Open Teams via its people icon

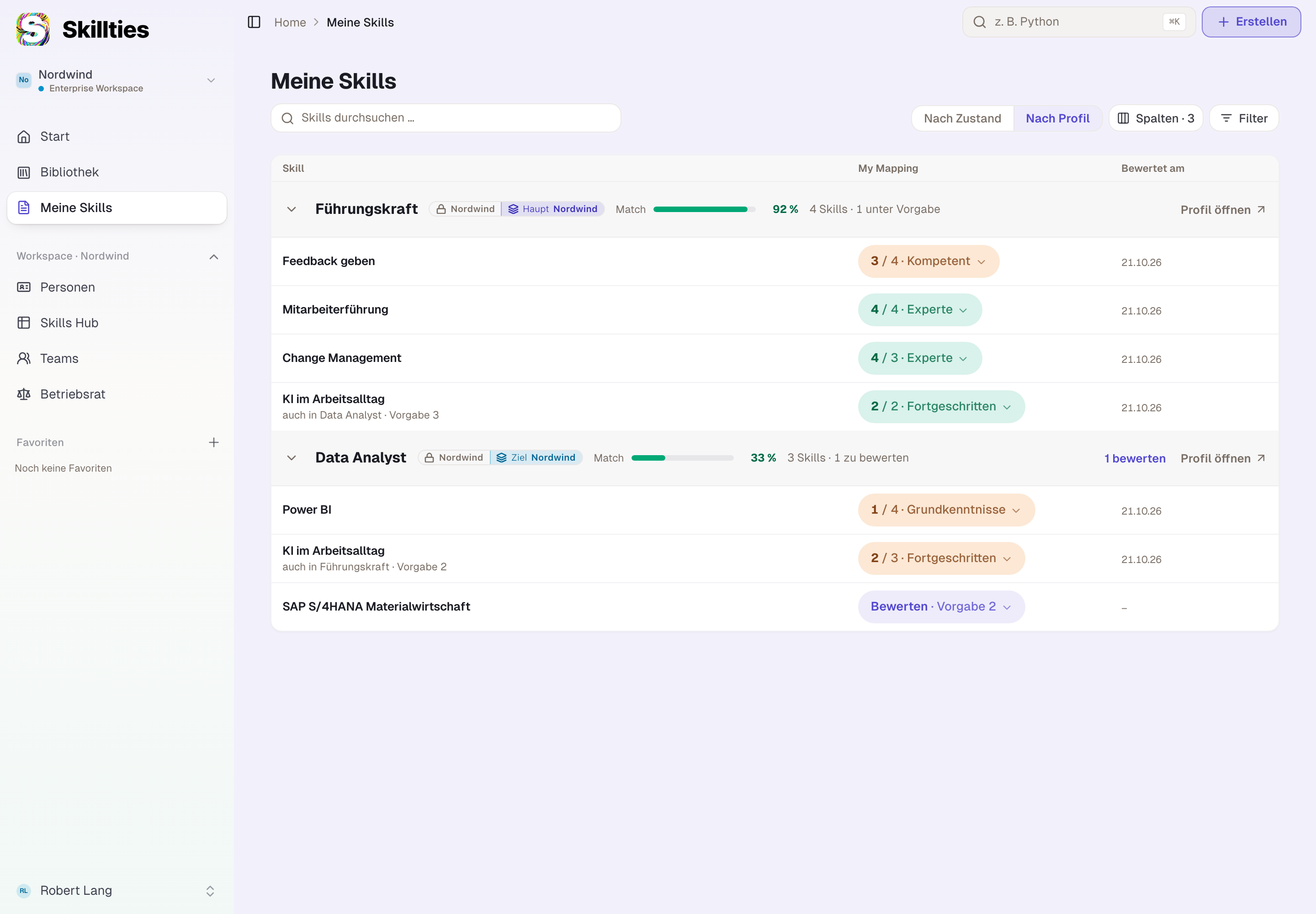point(23,358)
